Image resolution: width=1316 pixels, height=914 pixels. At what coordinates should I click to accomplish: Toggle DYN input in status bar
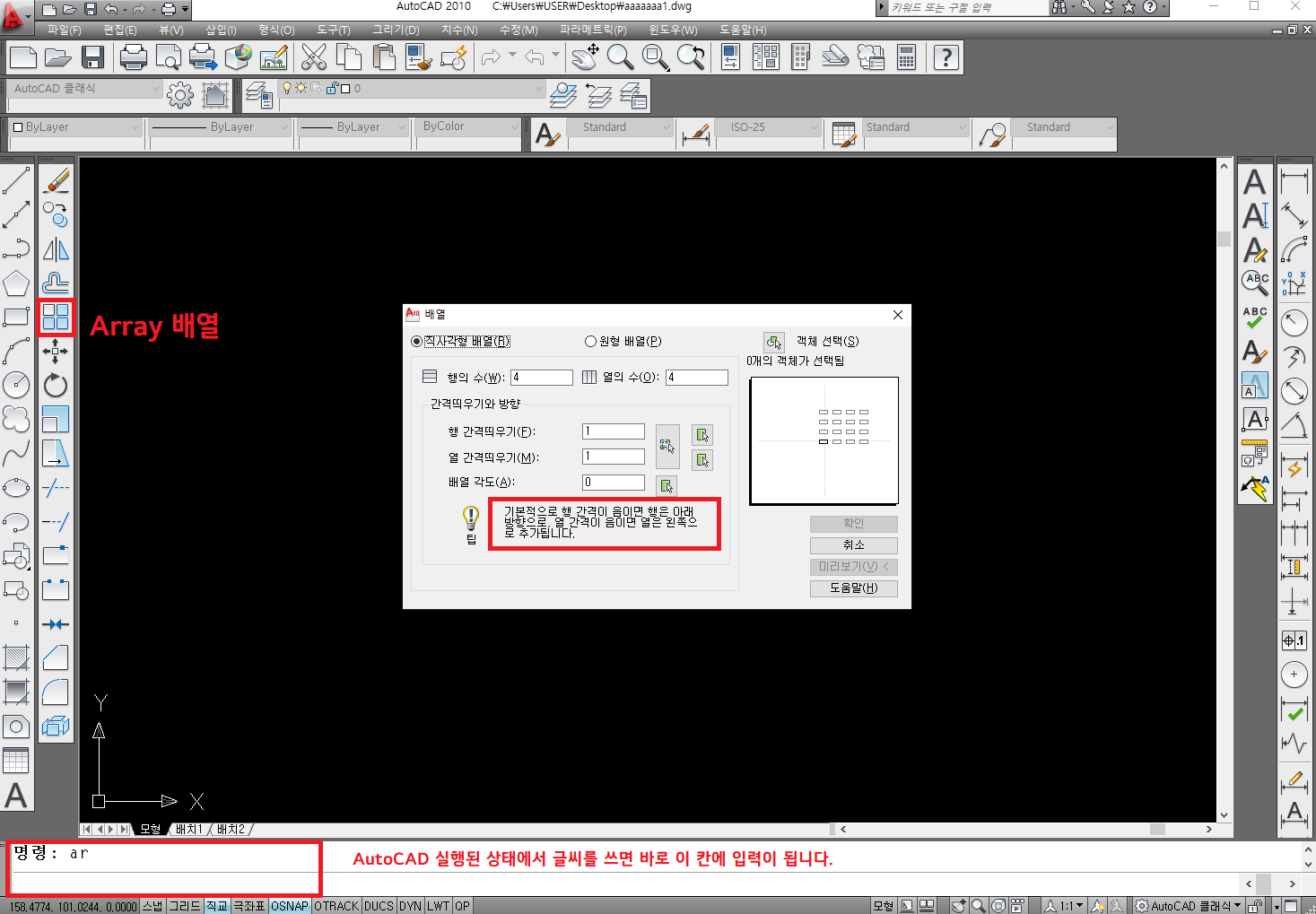point(410,906)
